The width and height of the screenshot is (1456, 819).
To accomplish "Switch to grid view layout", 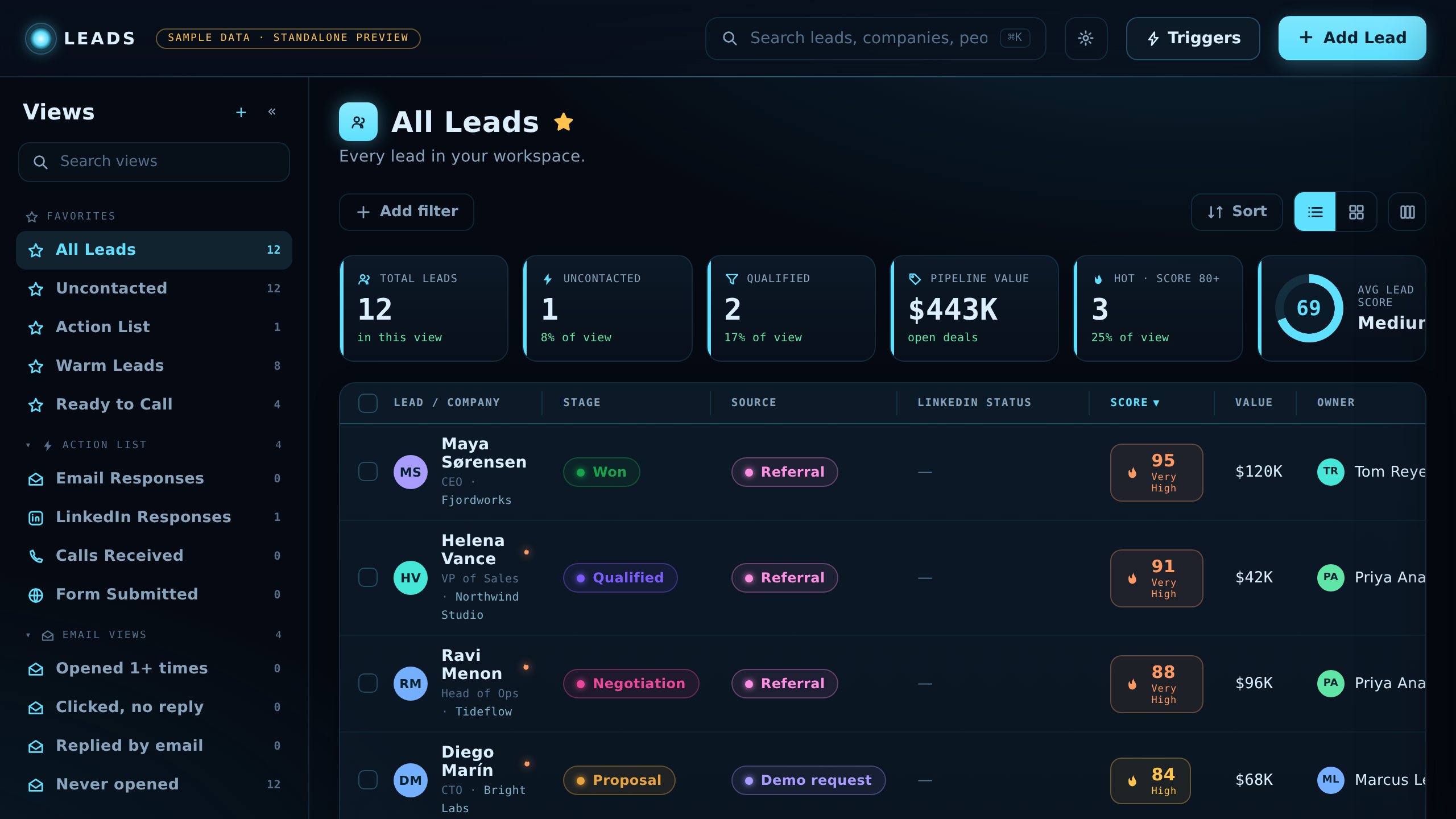I will 1356,212.
